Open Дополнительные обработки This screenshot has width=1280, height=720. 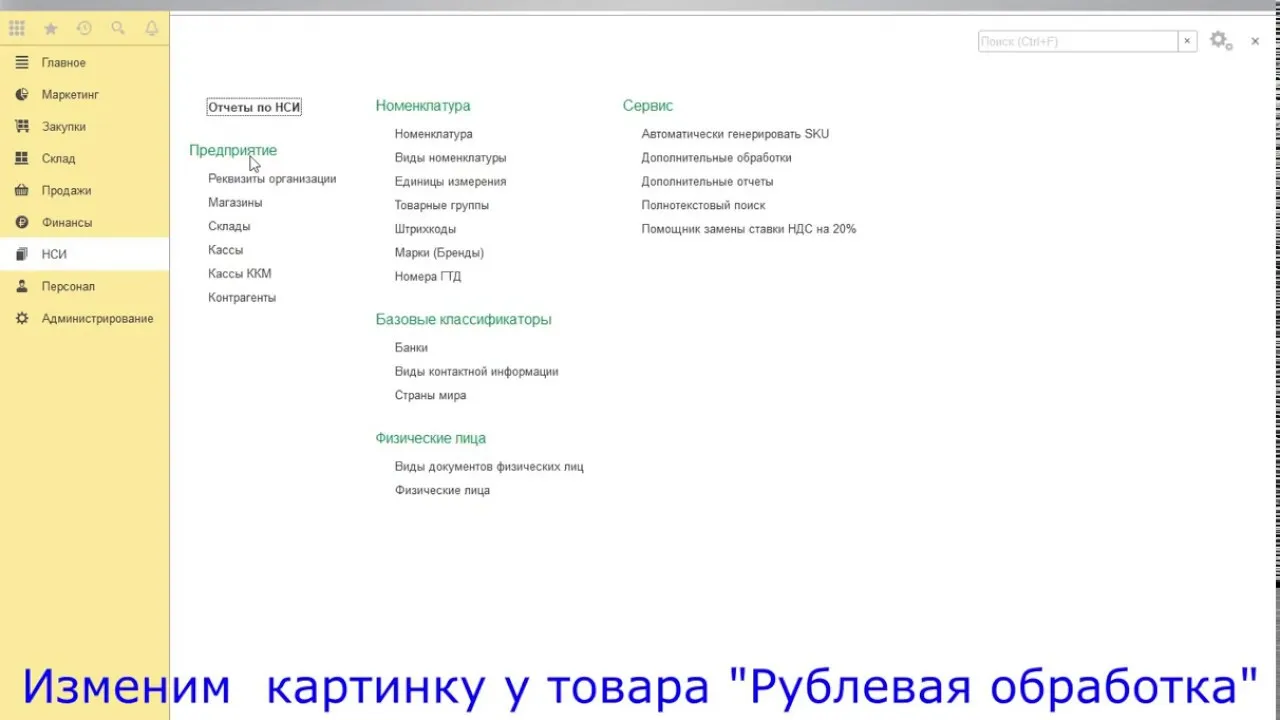click(716, 158)
